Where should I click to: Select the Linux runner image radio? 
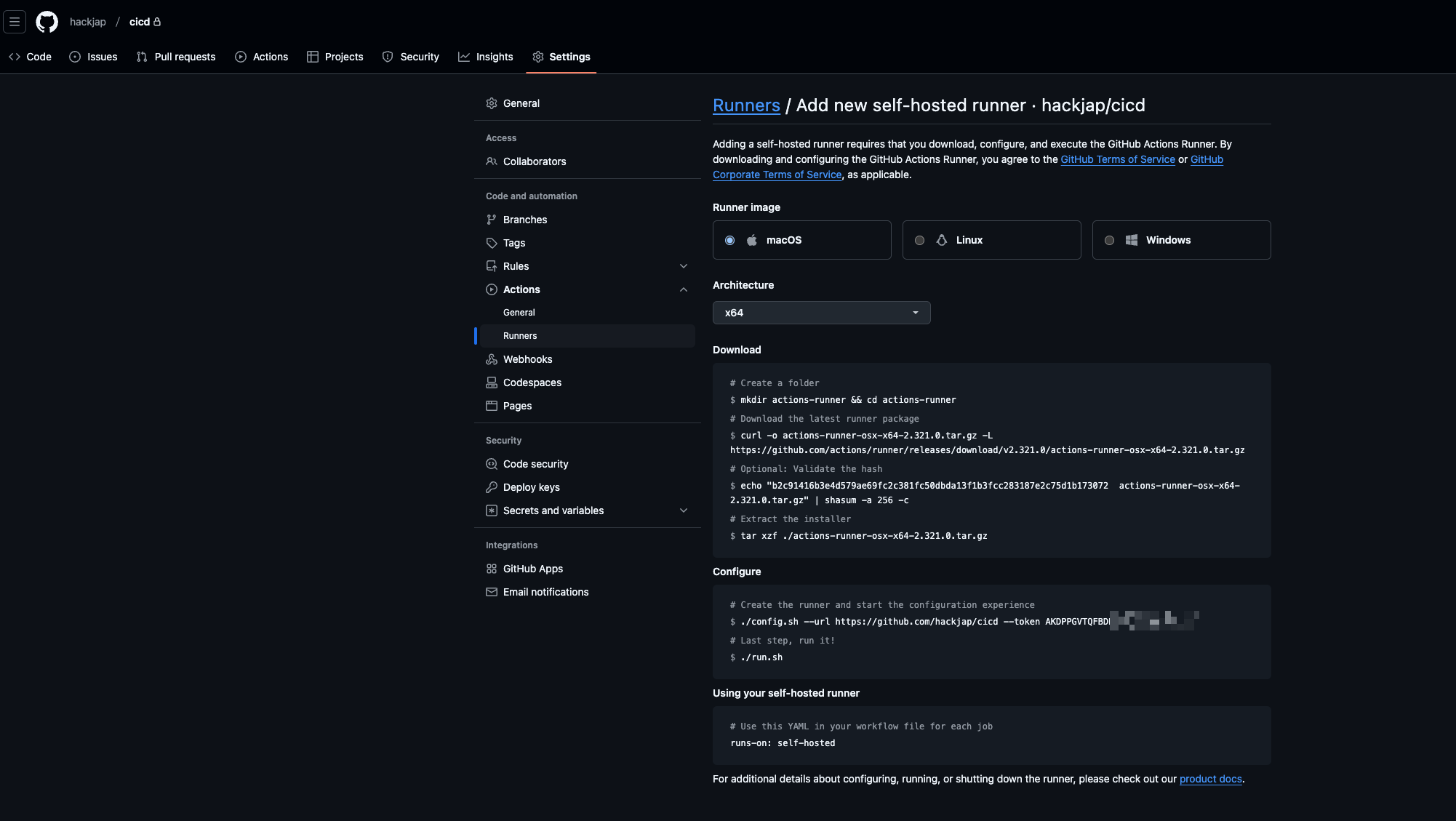pos(919,240)
